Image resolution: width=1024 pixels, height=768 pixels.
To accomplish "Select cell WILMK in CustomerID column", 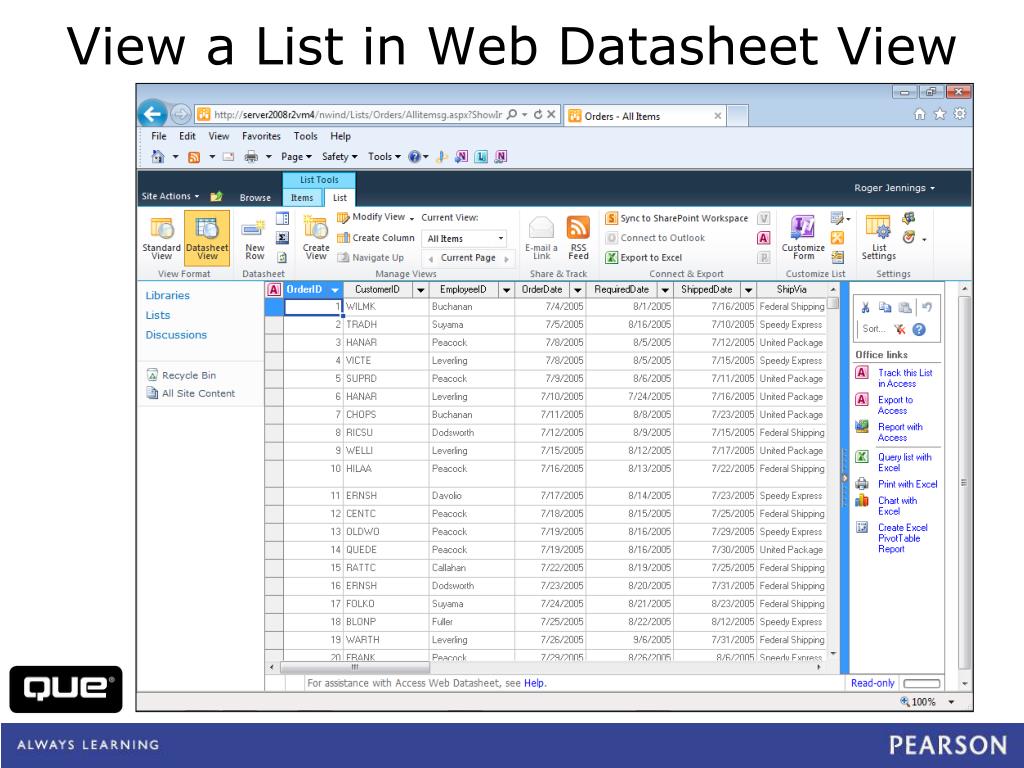I will (387, 306).
